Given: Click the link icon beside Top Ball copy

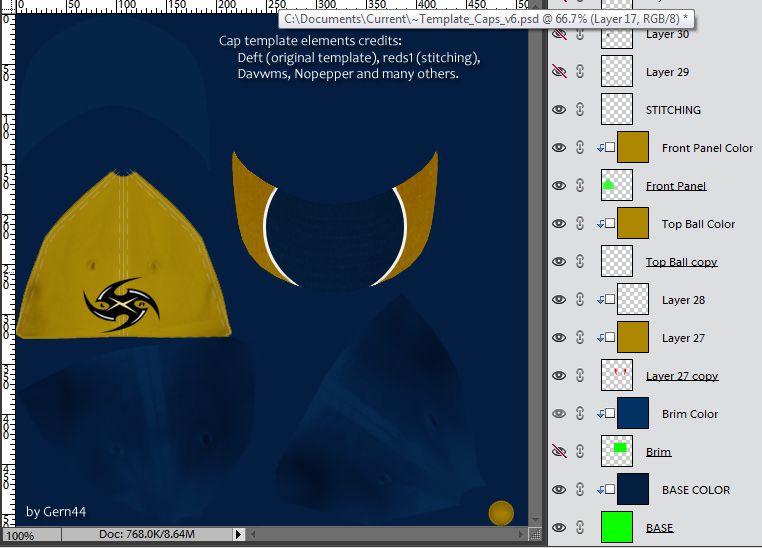Looking at the screenshot, I should coord(580,262).
